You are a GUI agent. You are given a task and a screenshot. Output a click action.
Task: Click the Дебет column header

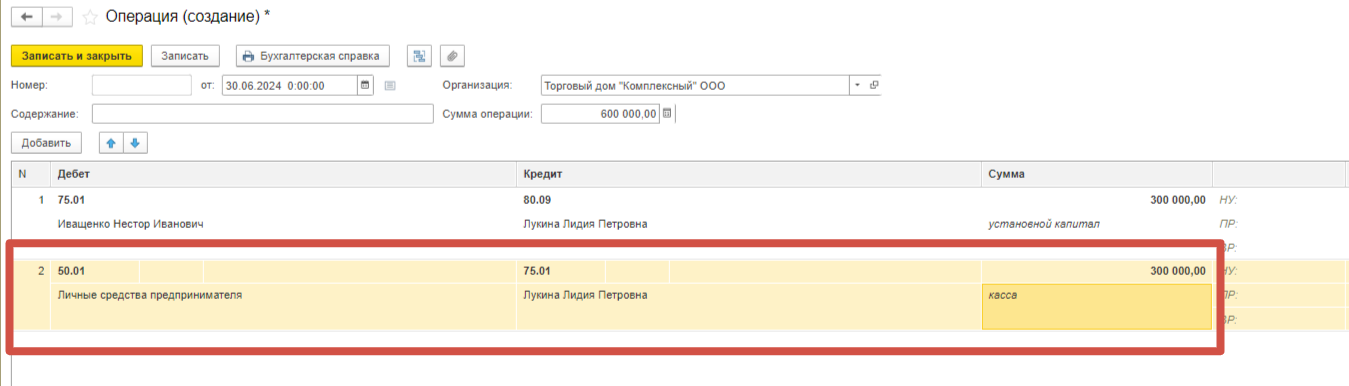click(x=284, y=174)
